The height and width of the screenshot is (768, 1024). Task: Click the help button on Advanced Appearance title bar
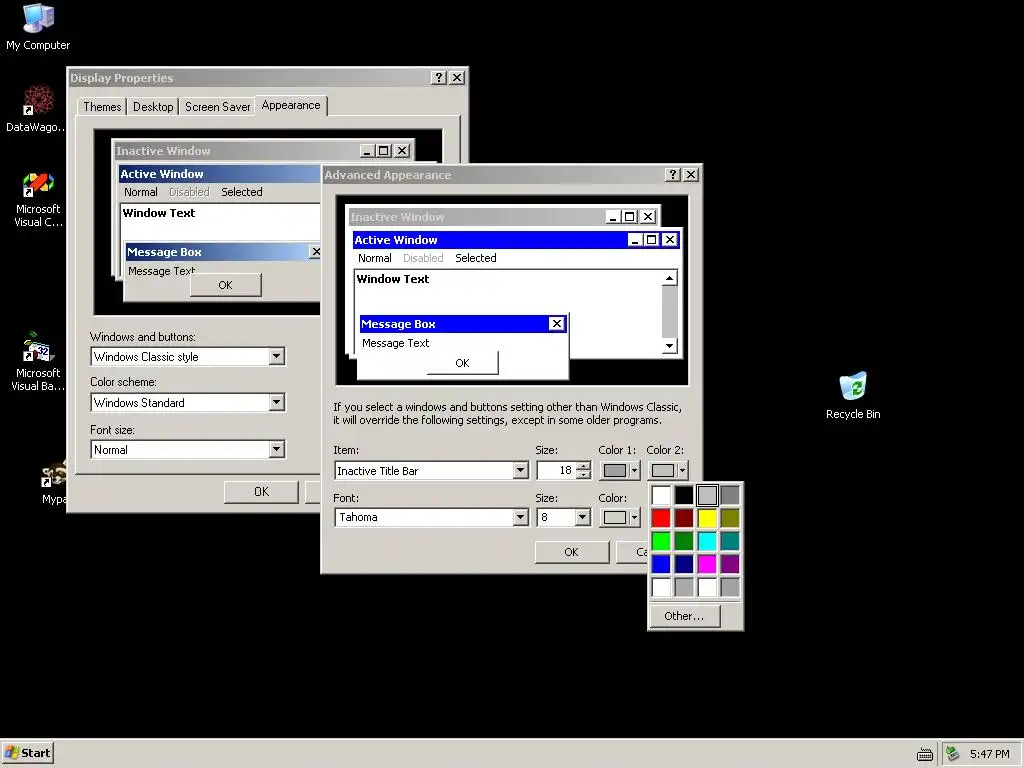click(673, 174)
